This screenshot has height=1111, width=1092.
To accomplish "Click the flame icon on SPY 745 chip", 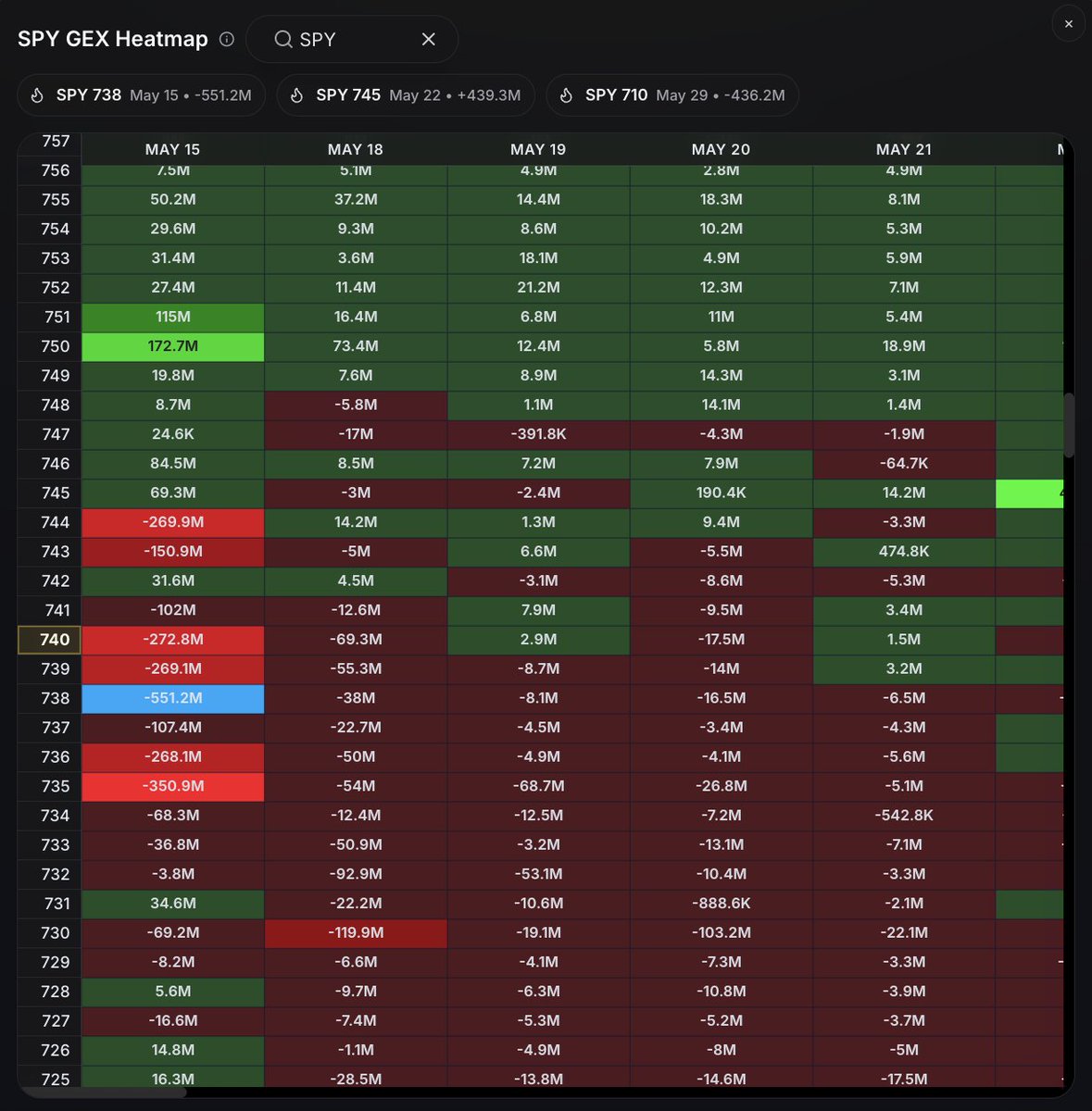I will 296,95.
